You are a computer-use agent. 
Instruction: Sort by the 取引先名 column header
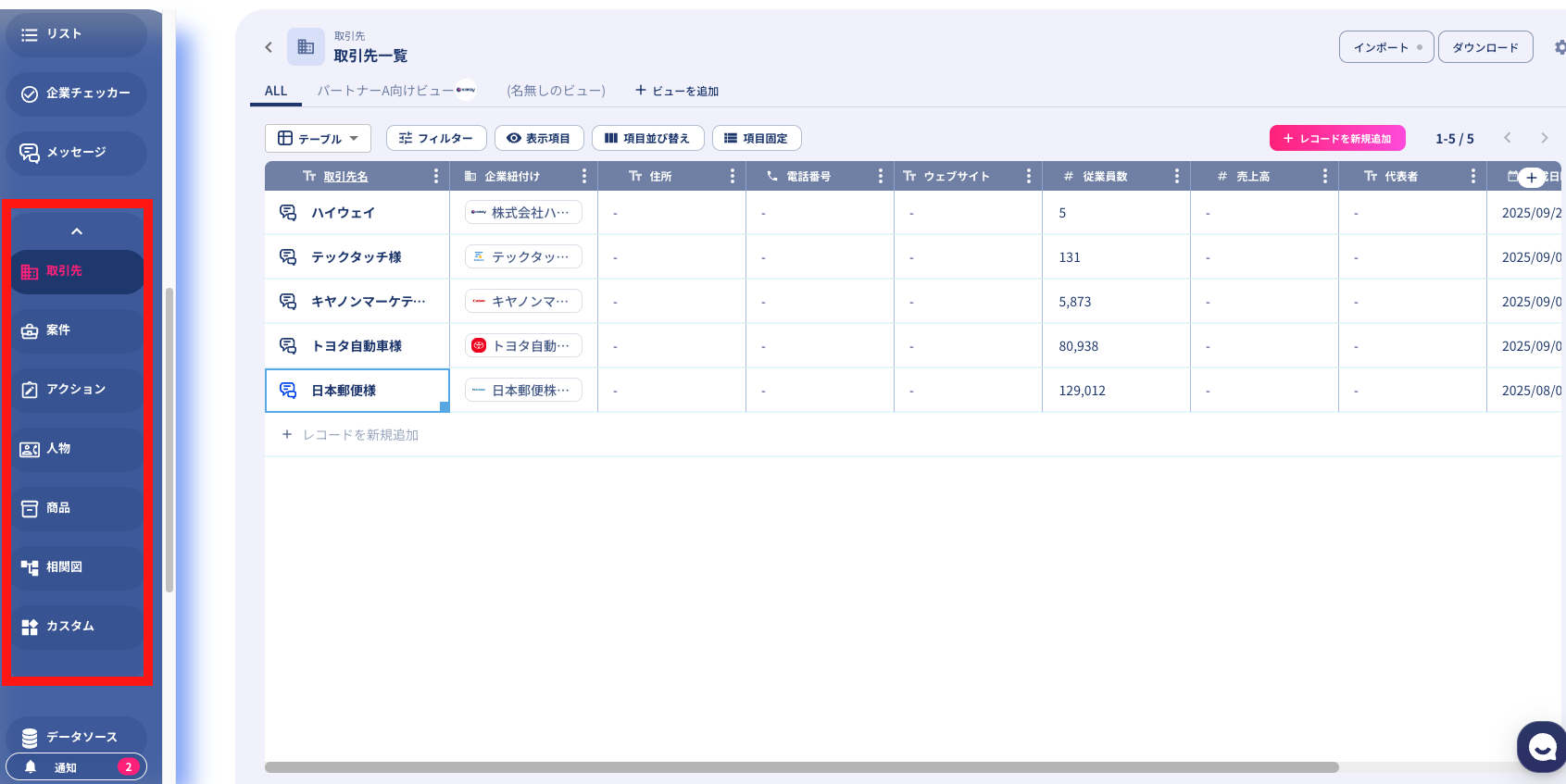click(x=345, y=177)
